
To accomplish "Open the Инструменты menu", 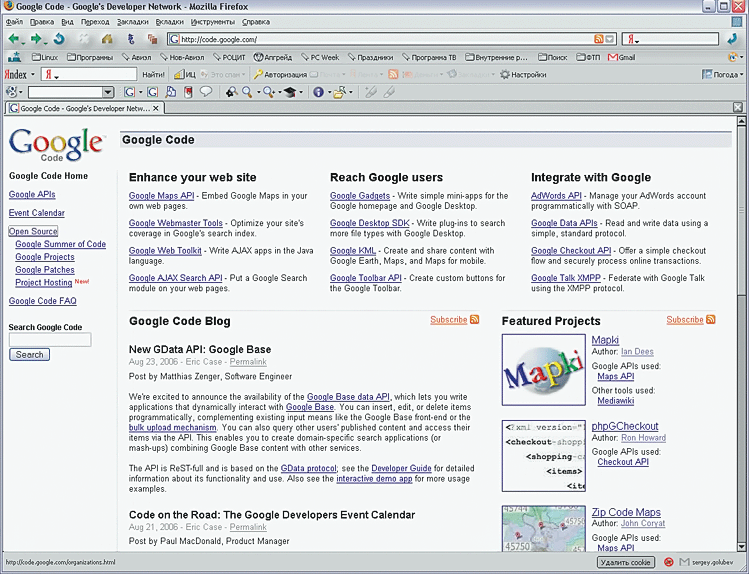I will (x=213, y=22).
